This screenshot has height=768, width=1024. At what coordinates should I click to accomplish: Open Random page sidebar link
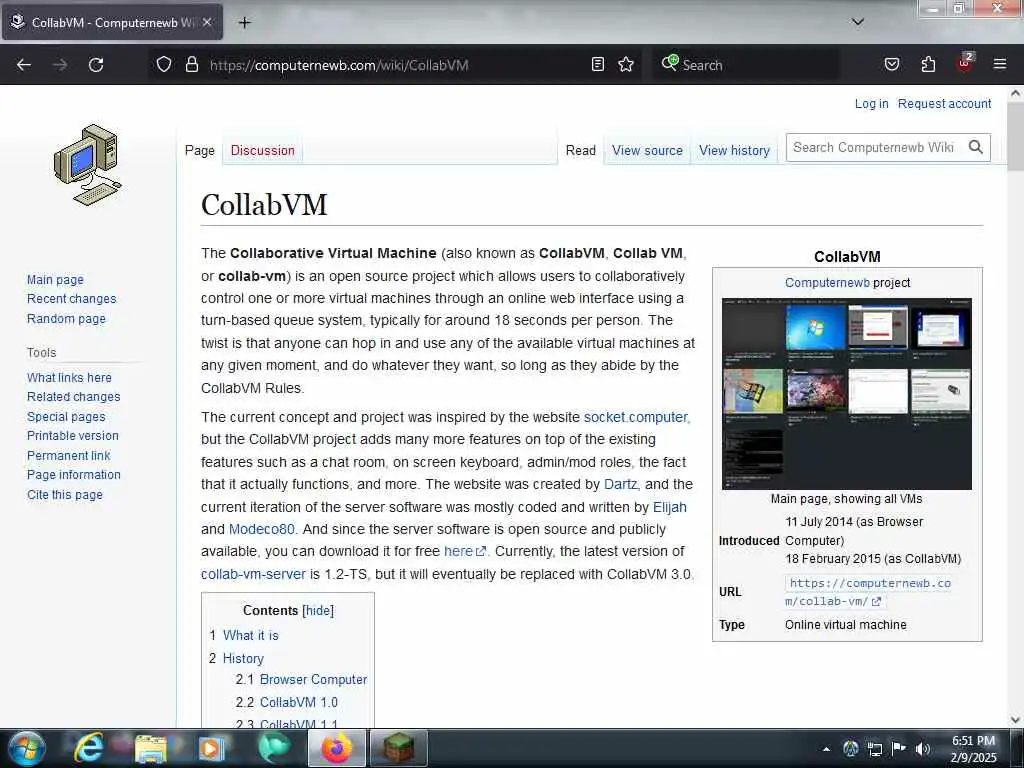pos(66,319)
